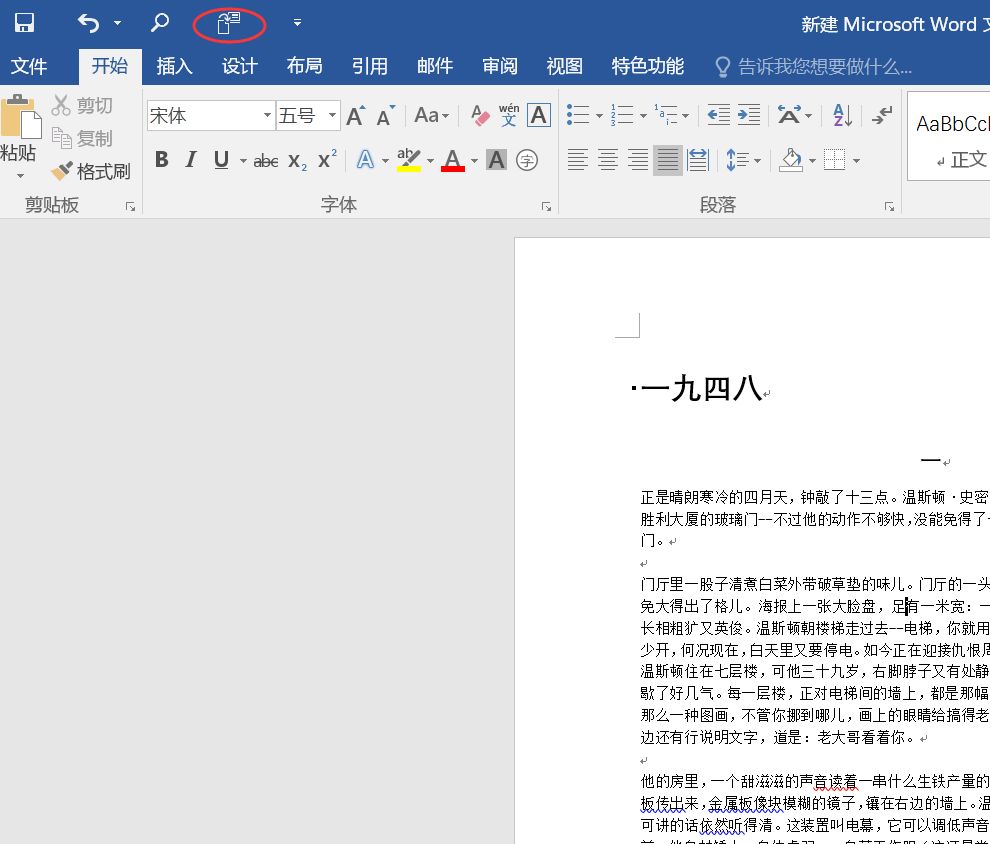Switch to the 视图 tab
Screen dimensions: 990x844
[x=564, y=66]
